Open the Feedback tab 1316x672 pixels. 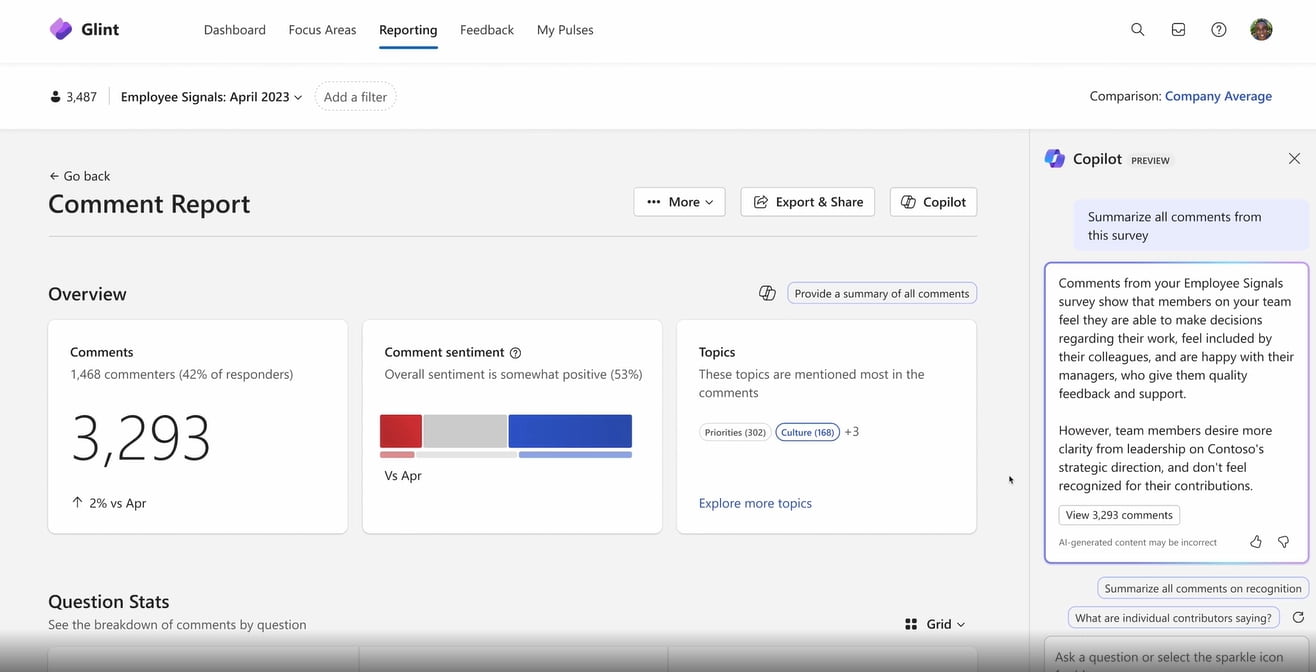[487, 30]
